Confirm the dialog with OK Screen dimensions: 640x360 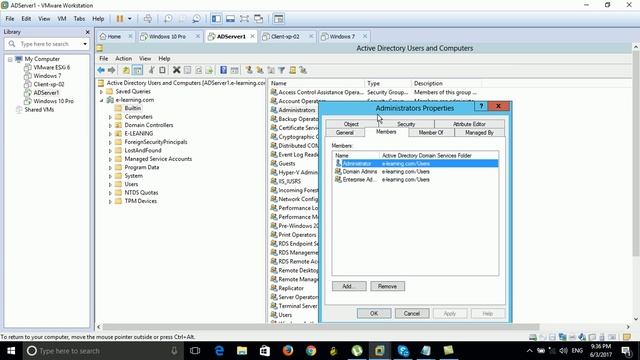(374, 313)
